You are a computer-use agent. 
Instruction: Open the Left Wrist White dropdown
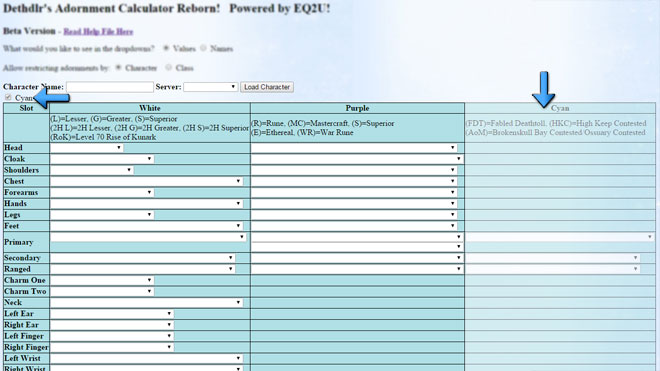click(146, 358)
